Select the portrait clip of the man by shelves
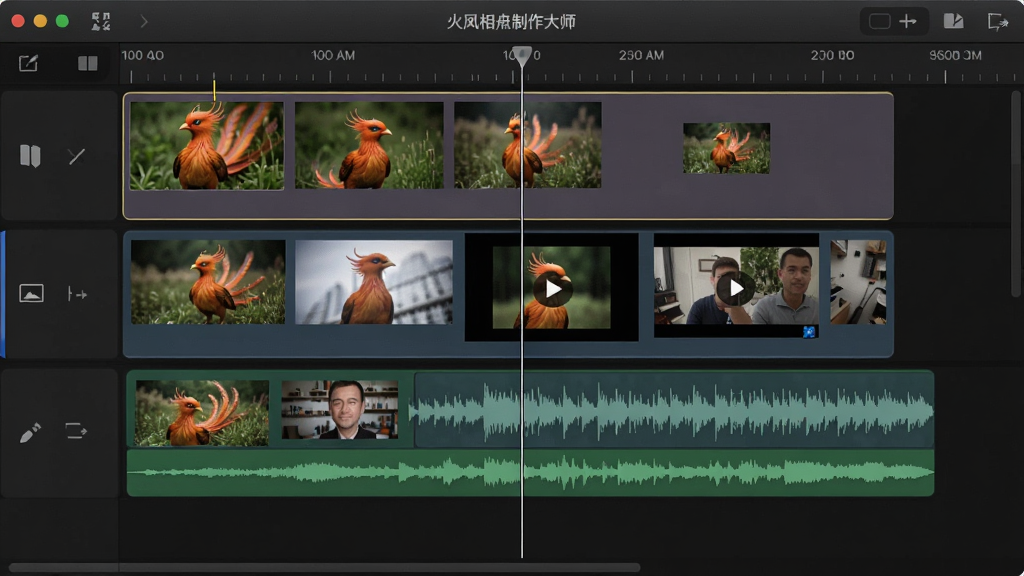The height and width of the screenshot is (576, 1024). 340,409
